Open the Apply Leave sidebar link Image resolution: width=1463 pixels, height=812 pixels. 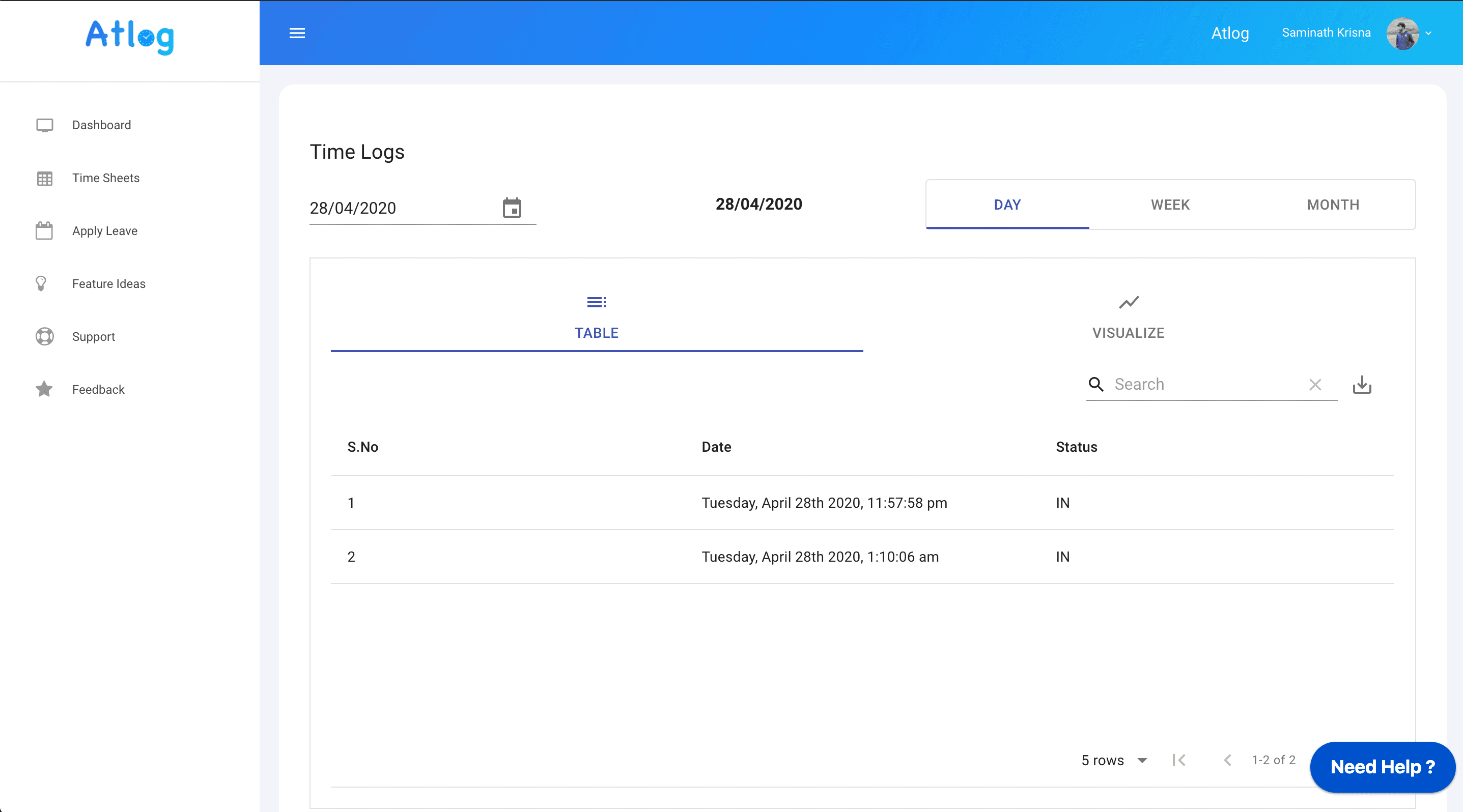click(x=104, y=231)
